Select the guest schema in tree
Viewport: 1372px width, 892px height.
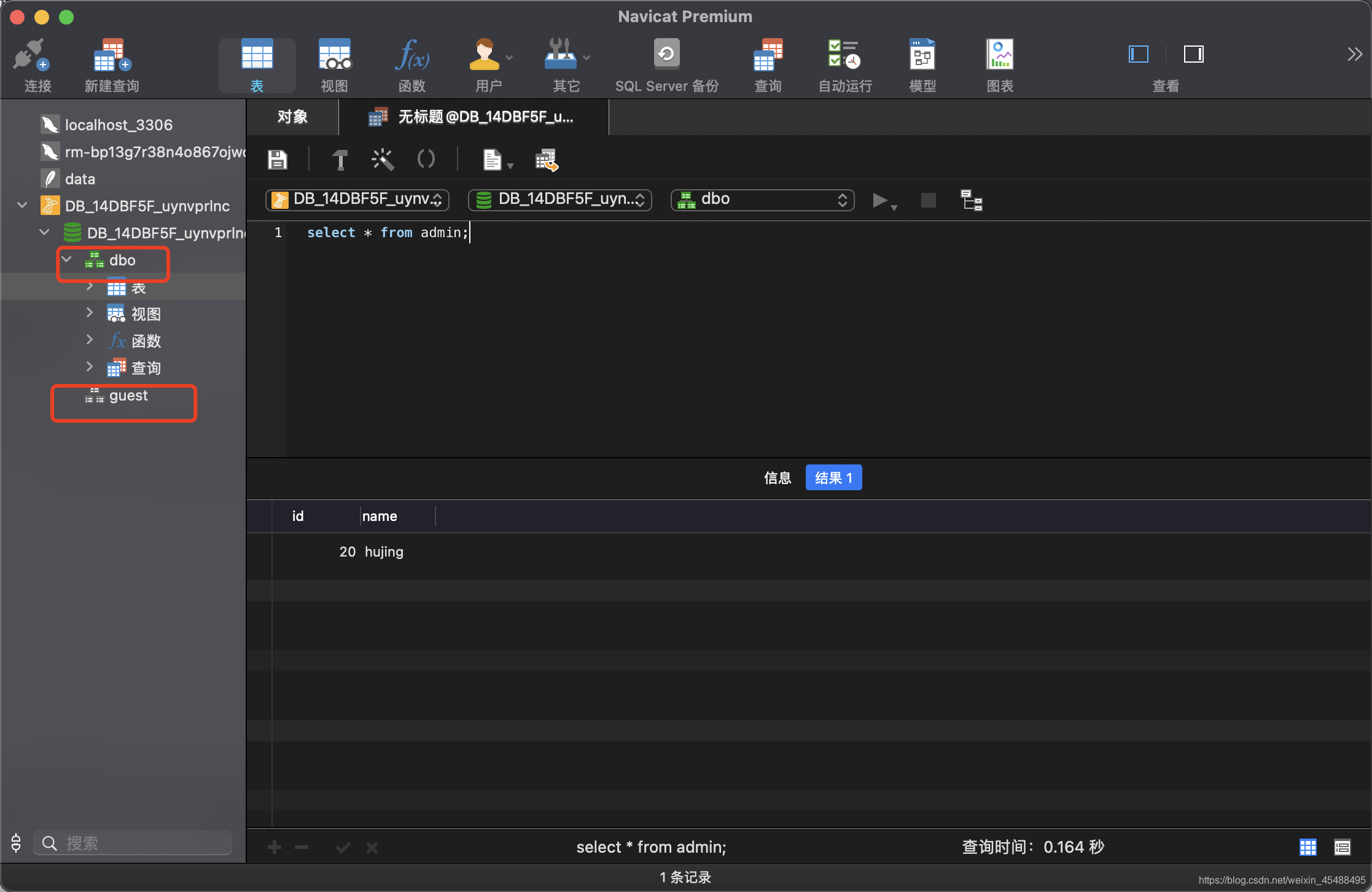pos(128,396)
